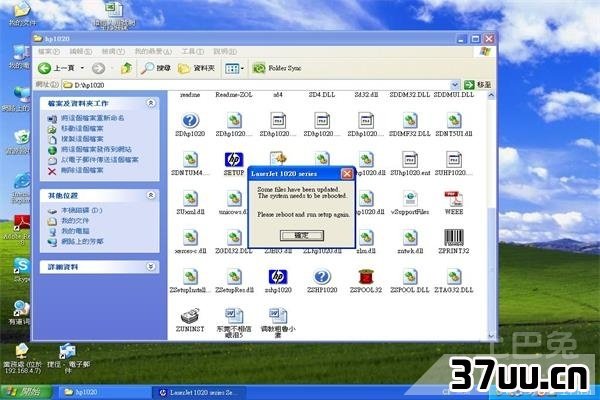The width and height of the screenshot is (600, 400).
Task: Select the SUxml.dll file icon
Action: click(190, 199)
